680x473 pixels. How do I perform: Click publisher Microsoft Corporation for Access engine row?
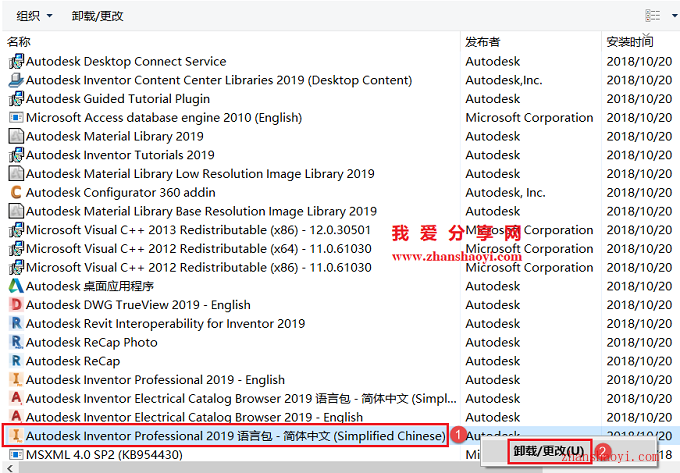pyautogui.click(x=529, y=117)
